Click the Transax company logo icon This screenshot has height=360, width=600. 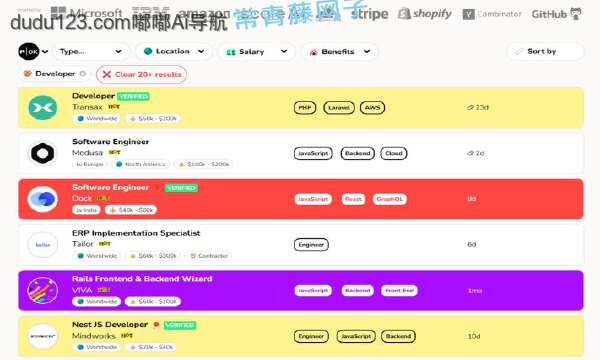pos(42,108)
